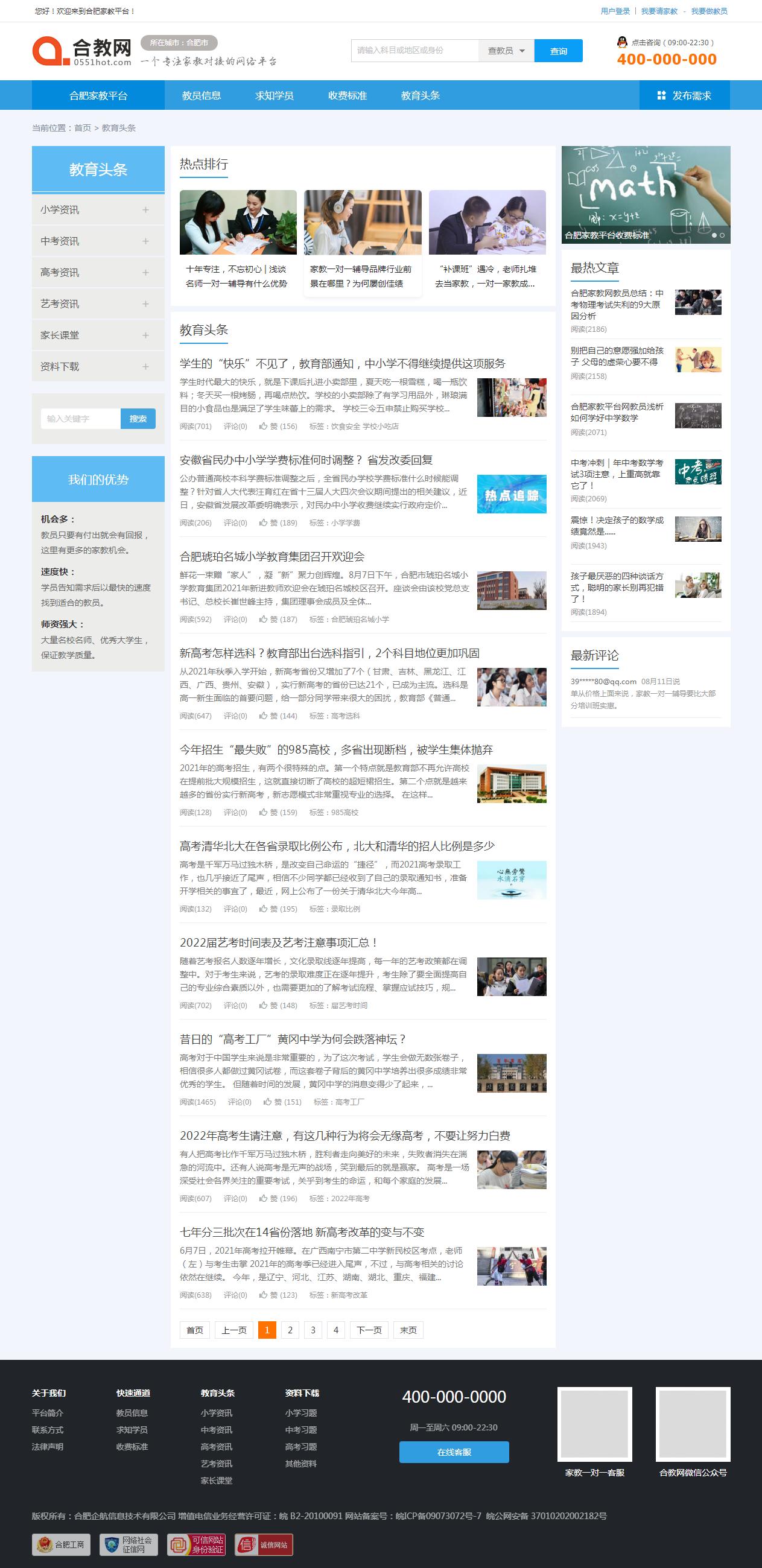
Task: Open 别把自己的意愿强加给孩子 article link
Action: tap(617, 356)
